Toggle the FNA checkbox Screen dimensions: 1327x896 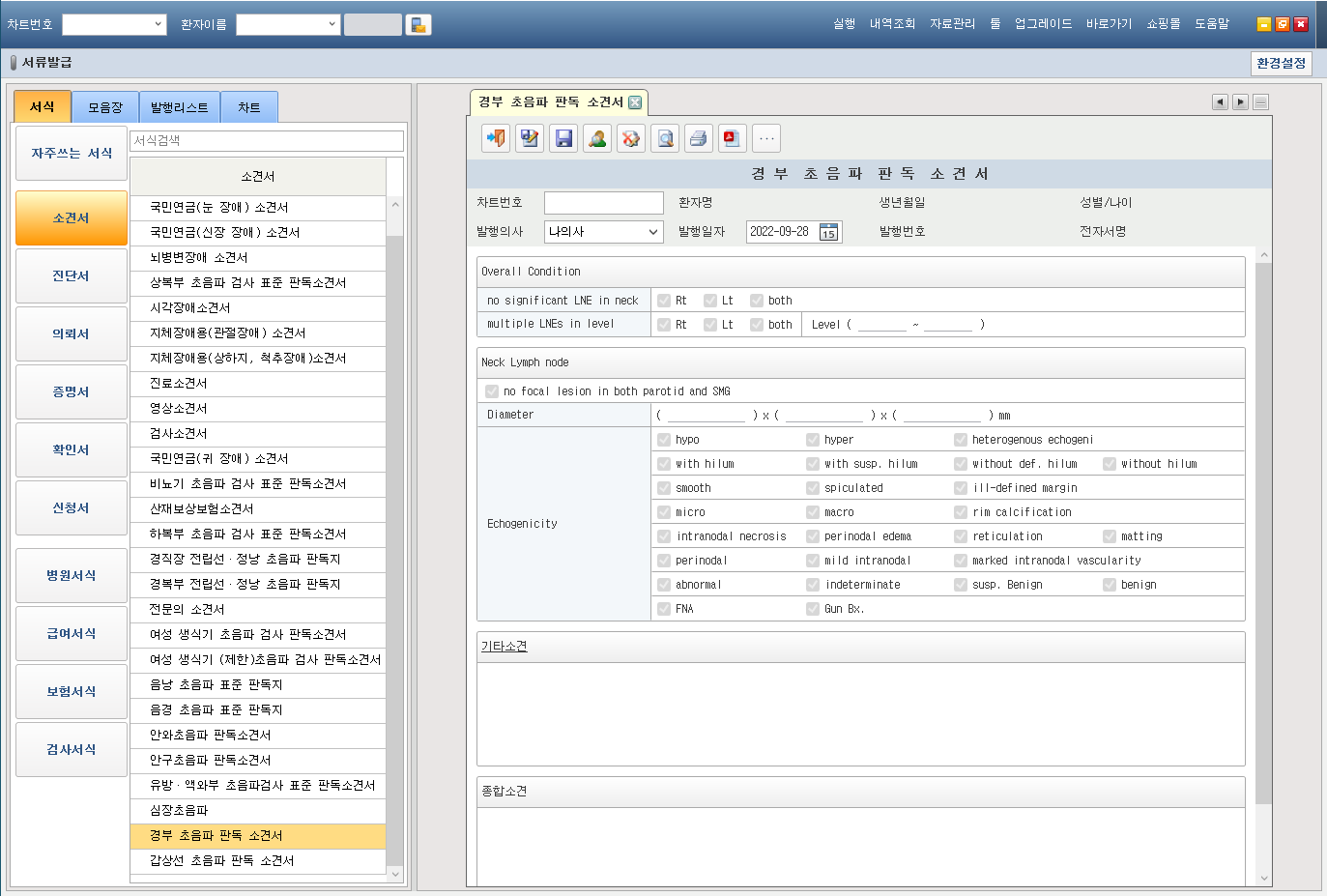(664, 609)
